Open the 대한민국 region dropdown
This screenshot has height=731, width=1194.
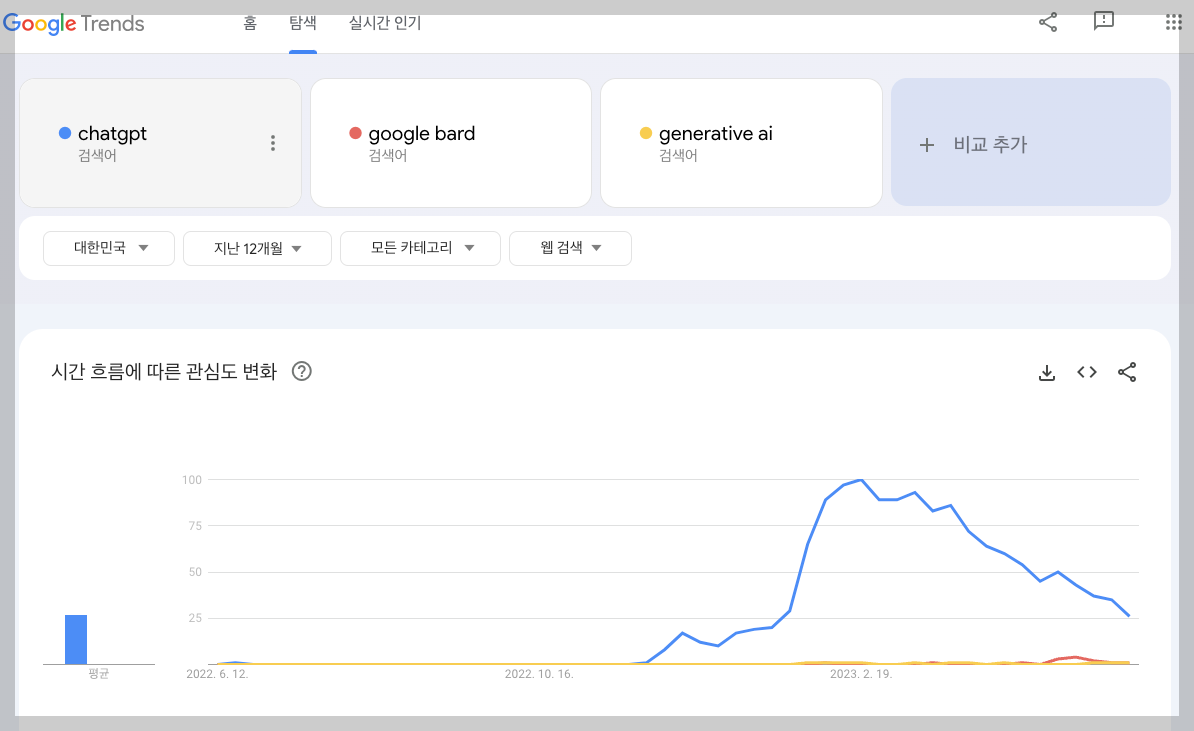coord(108,248)
